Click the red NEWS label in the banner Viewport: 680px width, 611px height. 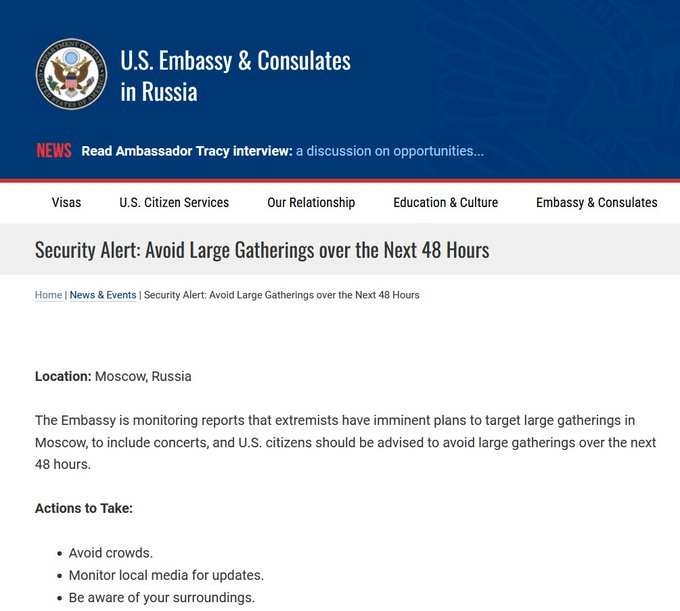pyautogui.click(x=54, y=151)
